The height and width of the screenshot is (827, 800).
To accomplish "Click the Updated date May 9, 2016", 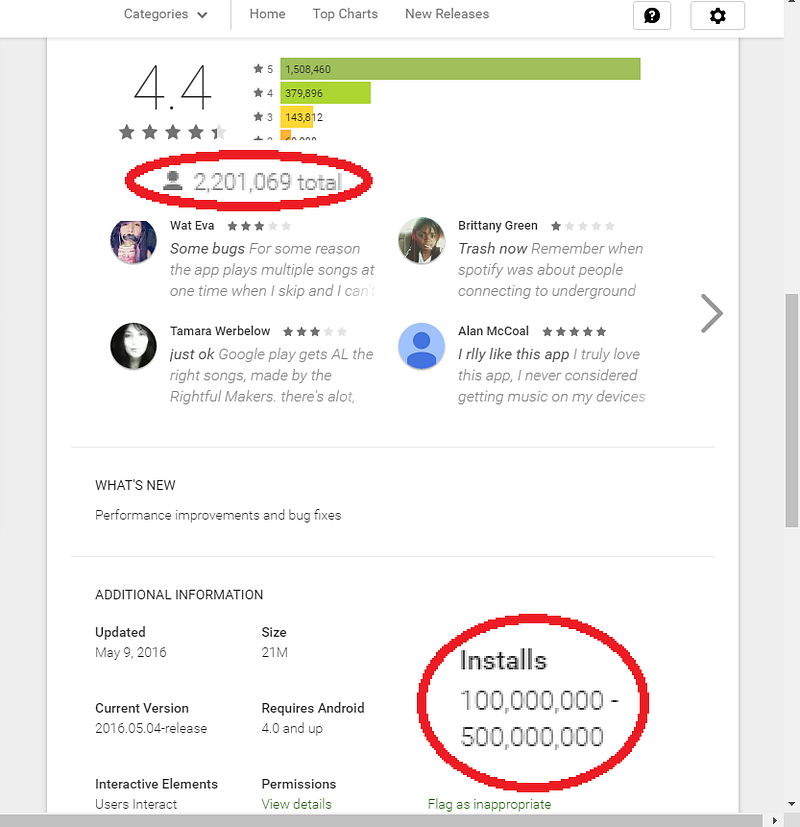I will (x=131, y=652).
